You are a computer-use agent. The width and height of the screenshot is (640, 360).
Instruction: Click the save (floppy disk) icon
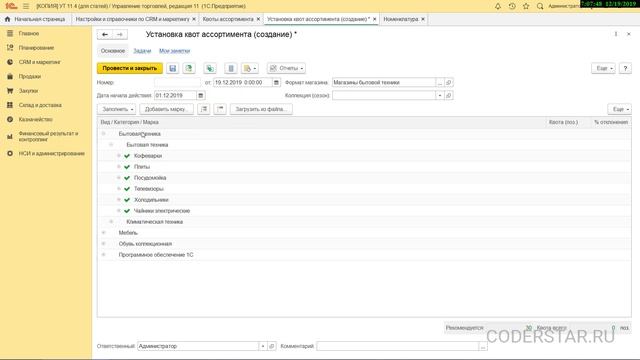tap(173, 68)
